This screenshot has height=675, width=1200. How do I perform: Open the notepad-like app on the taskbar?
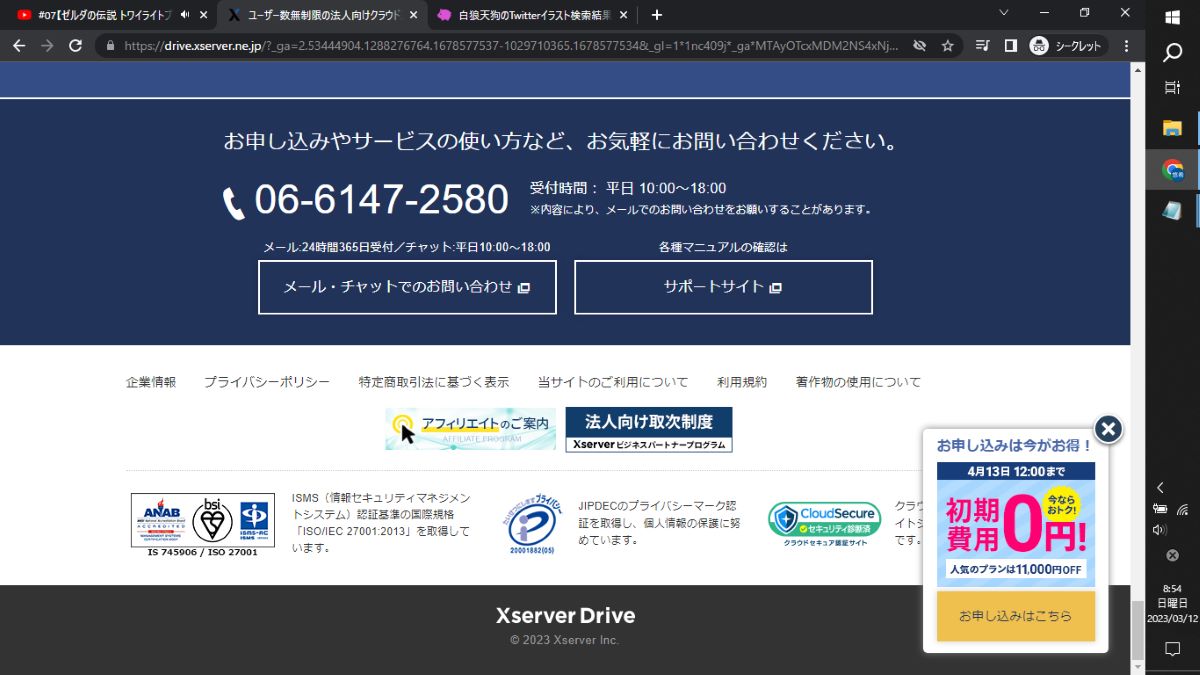(x=1173, y=211)
